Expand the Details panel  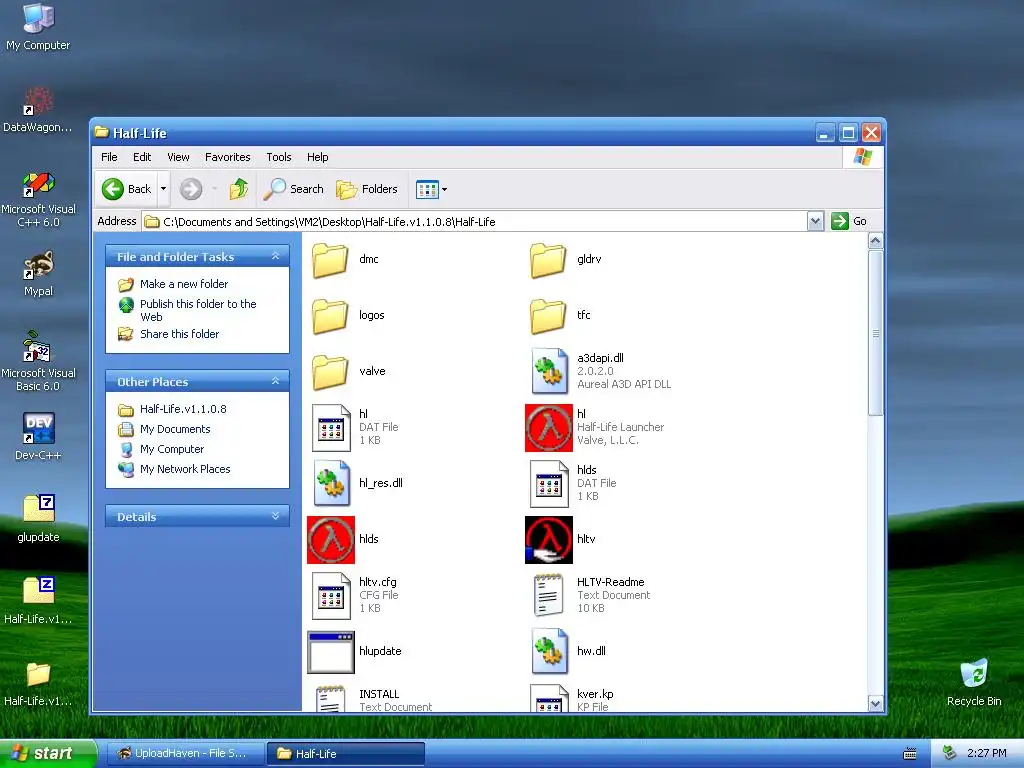tap(275, 516)
